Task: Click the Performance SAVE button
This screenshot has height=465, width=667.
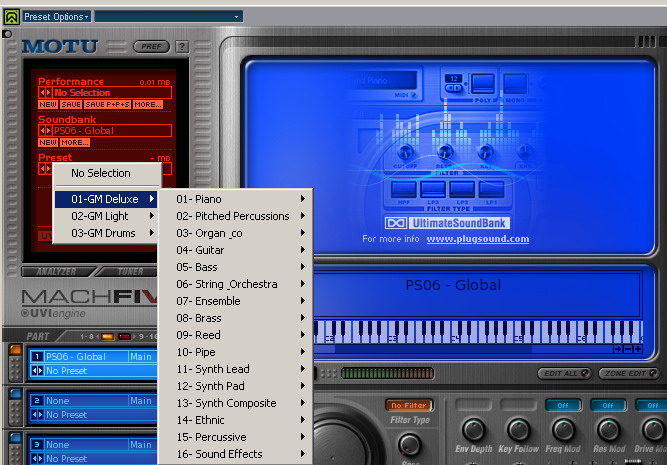Action: (71, 104)
